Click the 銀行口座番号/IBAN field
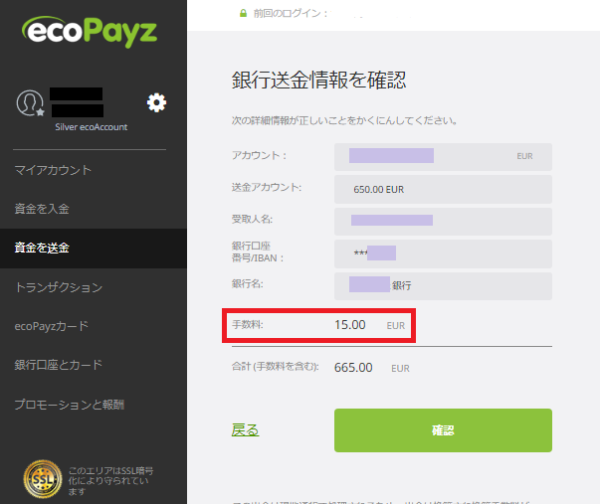 [x=443, y=254]
